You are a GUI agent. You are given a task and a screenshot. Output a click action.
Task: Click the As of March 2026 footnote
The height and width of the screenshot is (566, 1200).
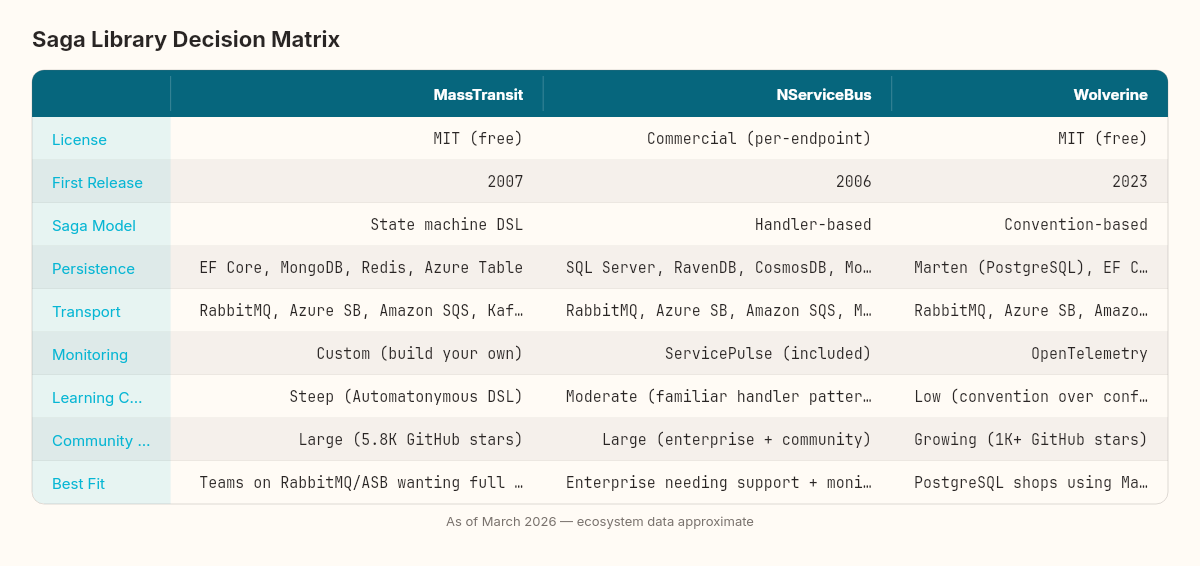600,522
